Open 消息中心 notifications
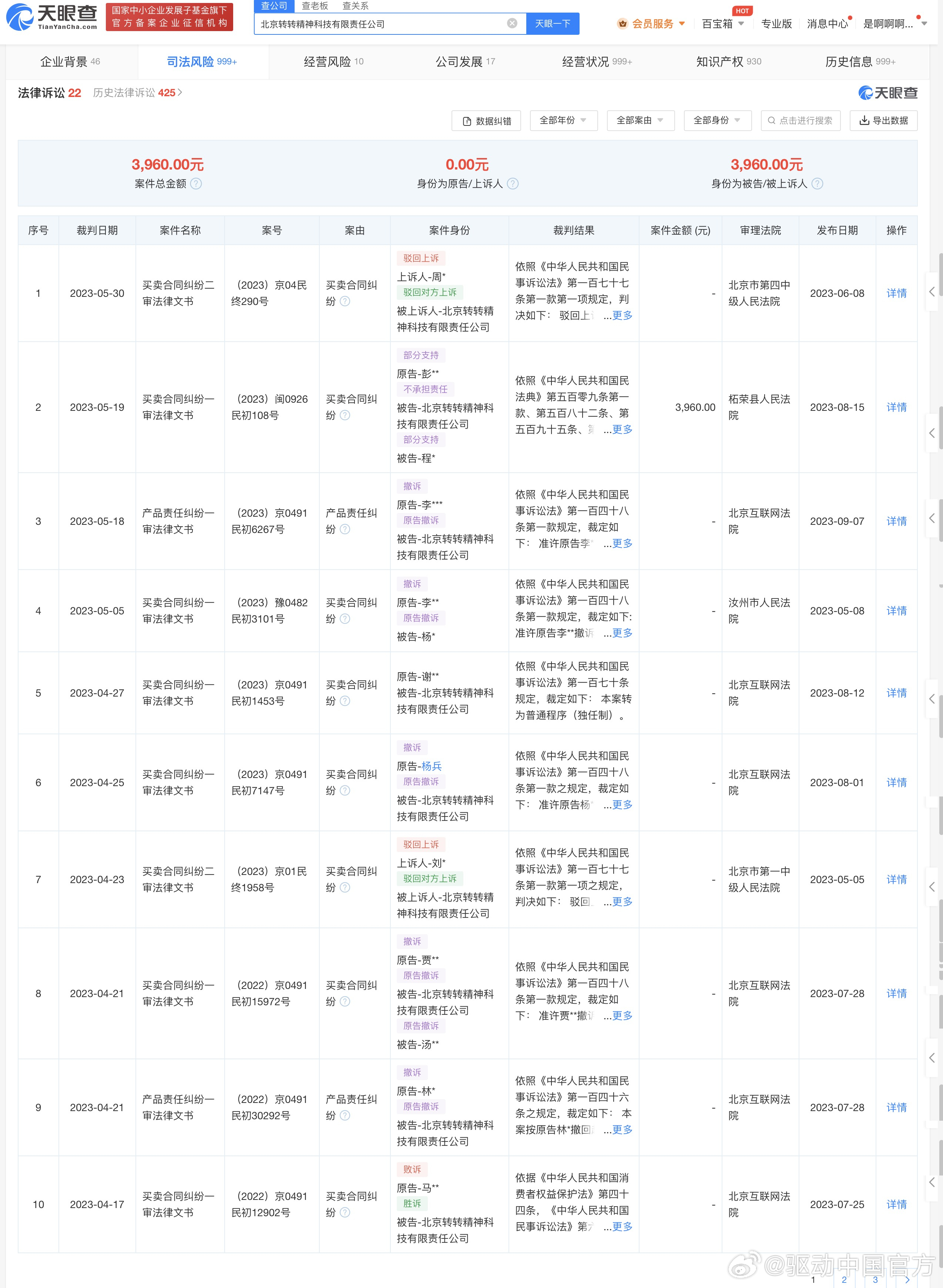This screenshot has width=943, height=1288. click(827, 23)
